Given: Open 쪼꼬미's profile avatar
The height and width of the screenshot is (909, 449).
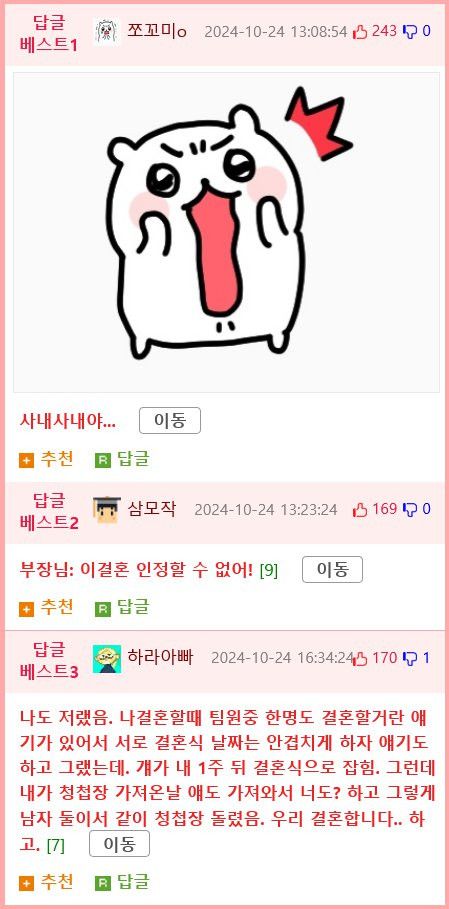Looking at the screenshot, I should tap(107, 31).
